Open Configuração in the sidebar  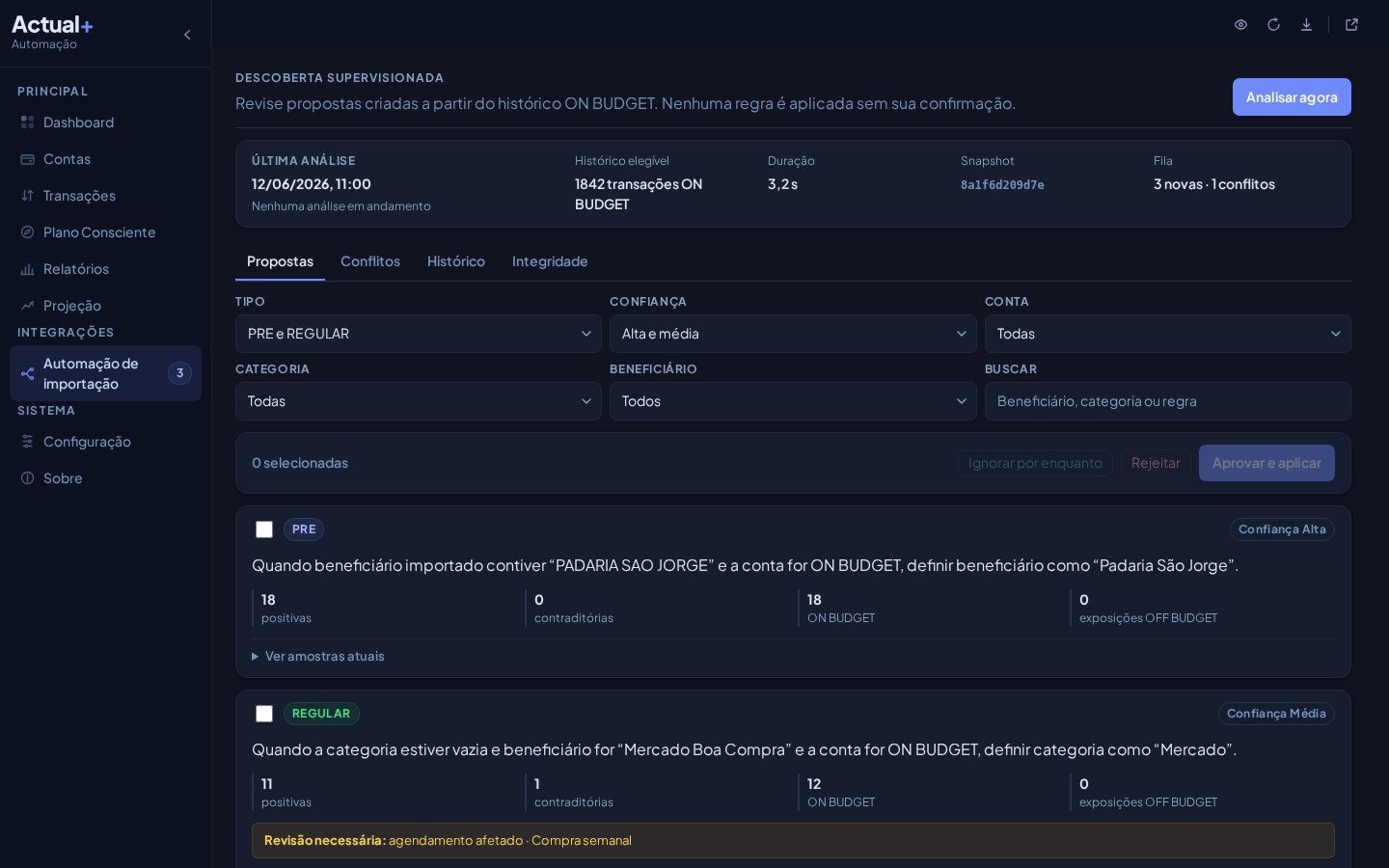(105, 442)
